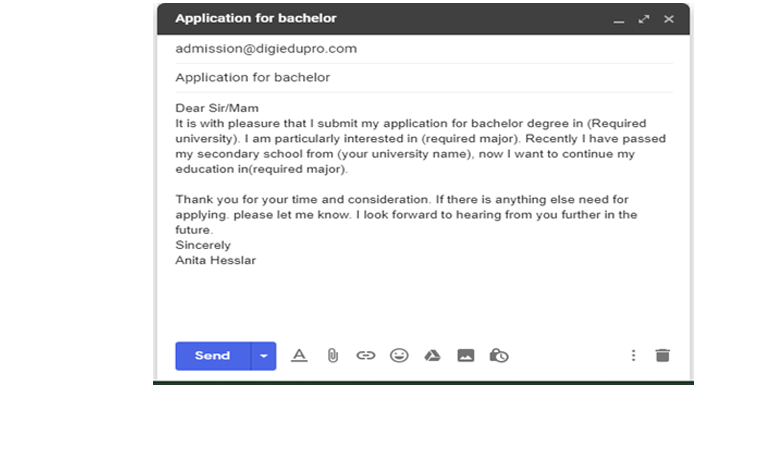Discard the draft with the trash icon

[x=662, y=355]
